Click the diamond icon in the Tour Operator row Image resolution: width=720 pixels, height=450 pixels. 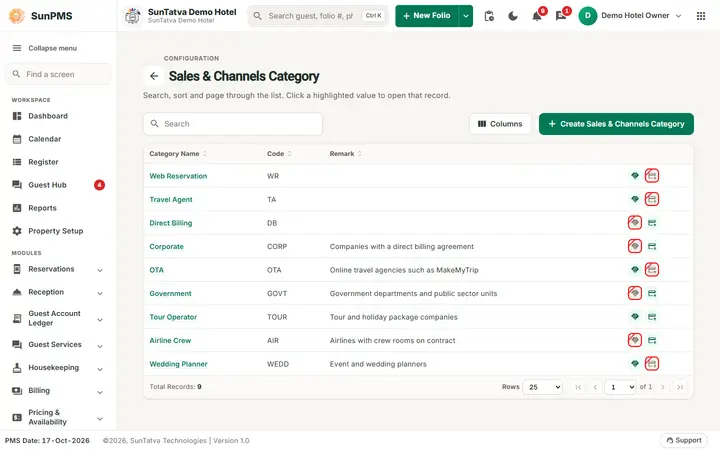tap(635, 316)
